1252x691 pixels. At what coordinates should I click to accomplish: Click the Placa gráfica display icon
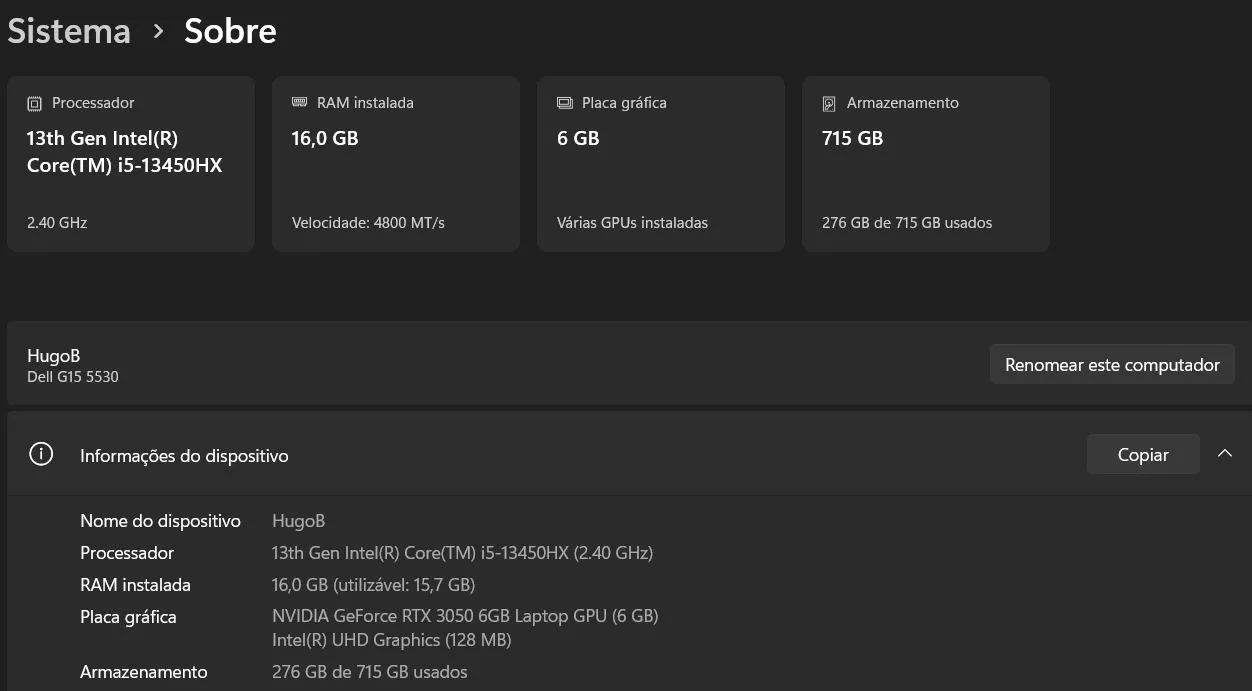click(x=565, y=103)
